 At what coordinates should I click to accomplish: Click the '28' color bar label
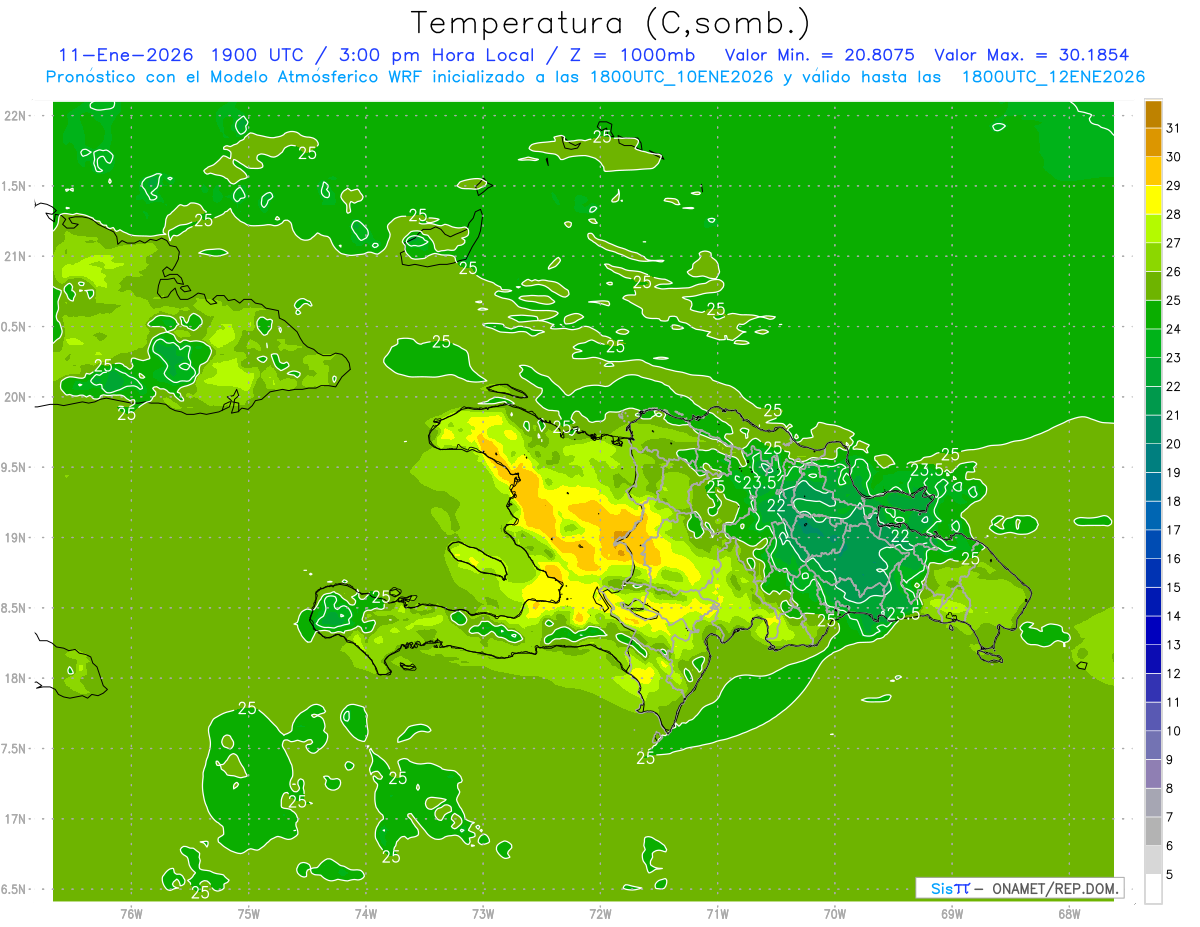1173,214
